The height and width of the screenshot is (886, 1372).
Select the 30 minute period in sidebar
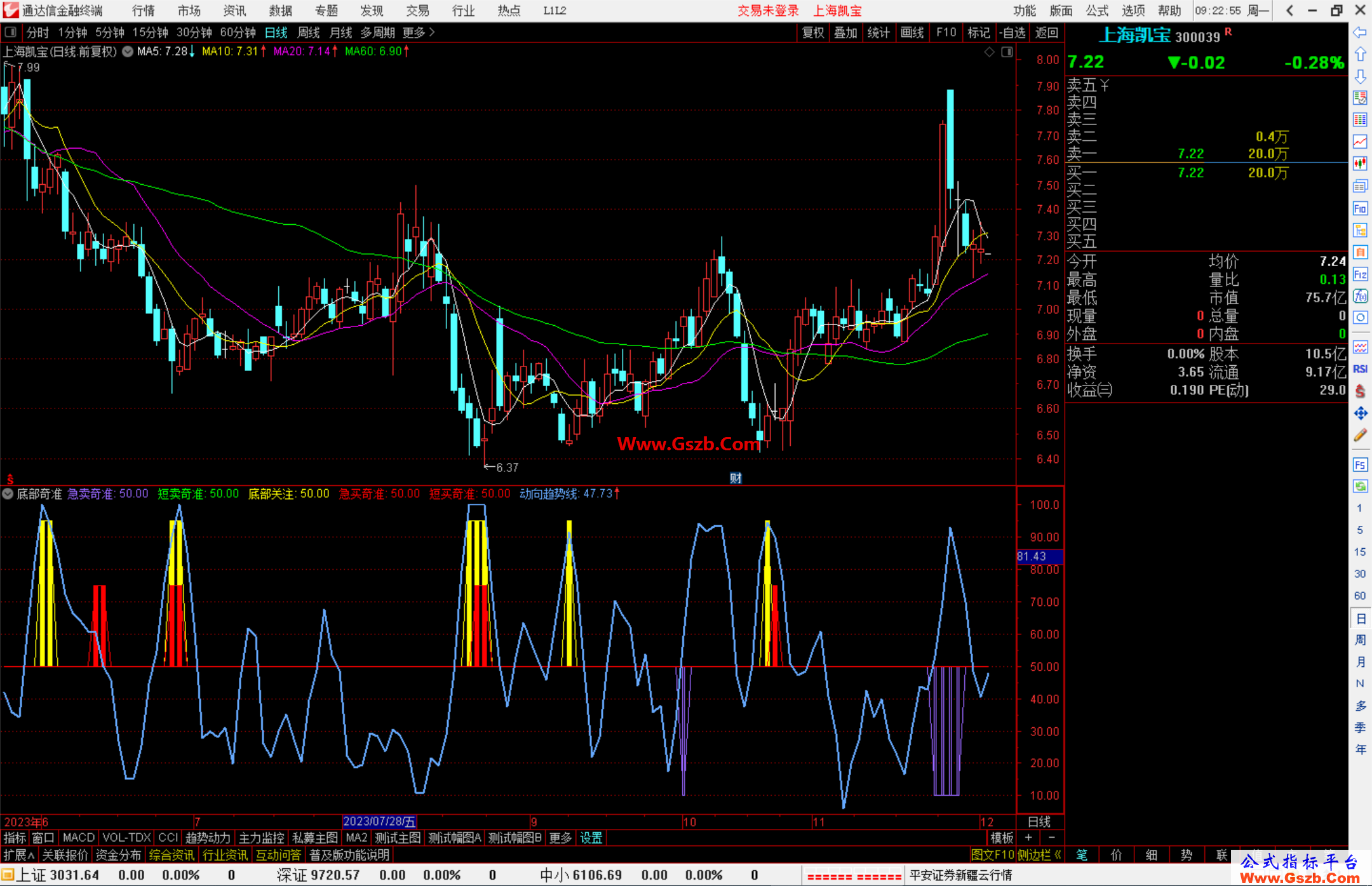(x=1359, y=574)
